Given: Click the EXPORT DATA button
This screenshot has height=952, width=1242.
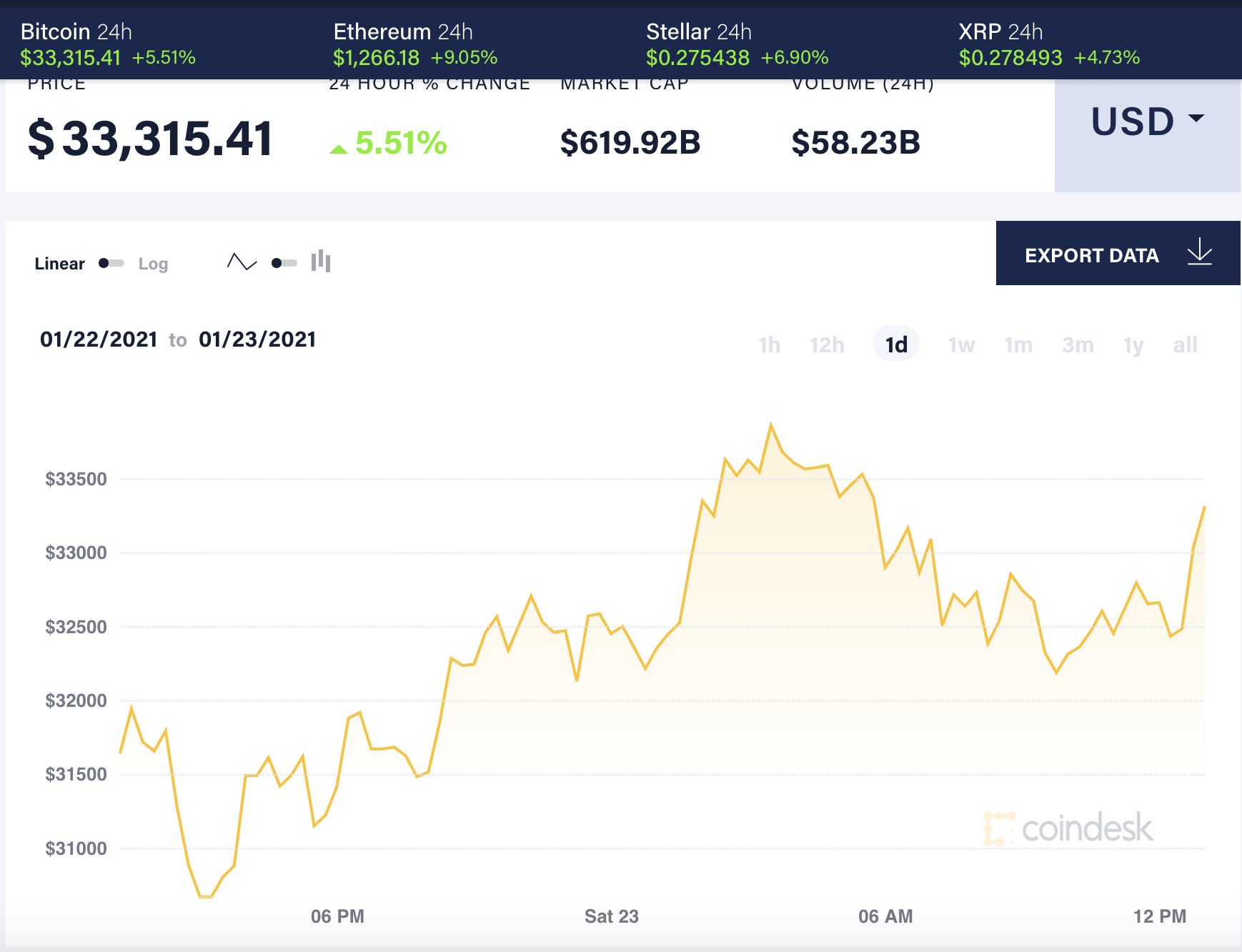Looking at the screenshot, I should click(1092, 254).
